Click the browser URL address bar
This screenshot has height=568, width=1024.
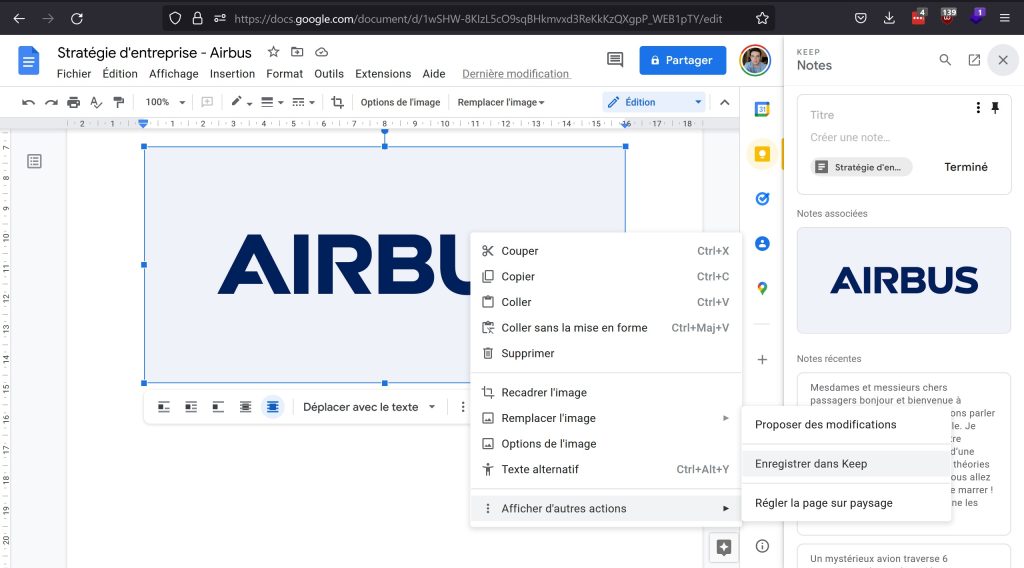(x=477, y=18)
